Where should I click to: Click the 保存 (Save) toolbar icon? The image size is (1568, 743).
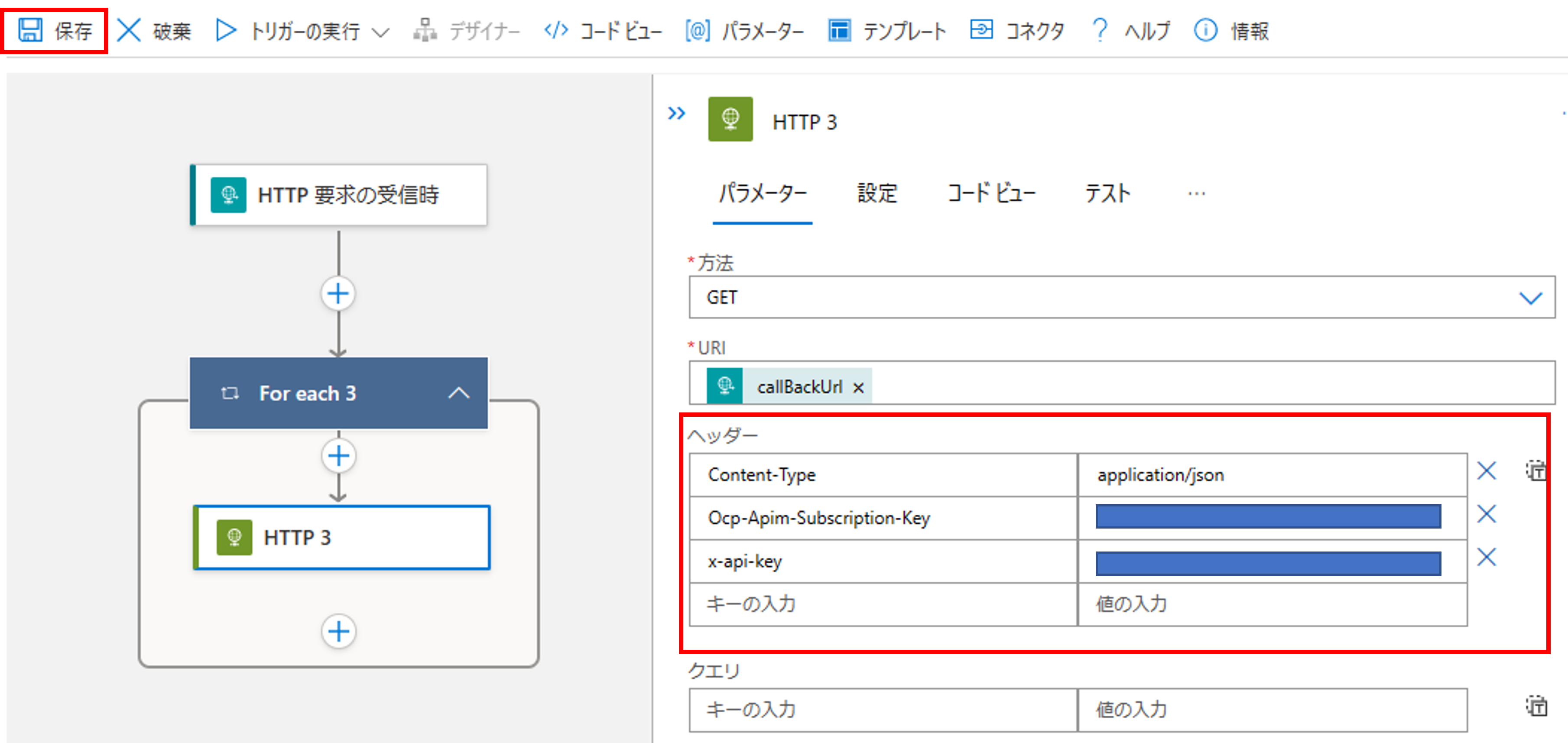point(30,30)
